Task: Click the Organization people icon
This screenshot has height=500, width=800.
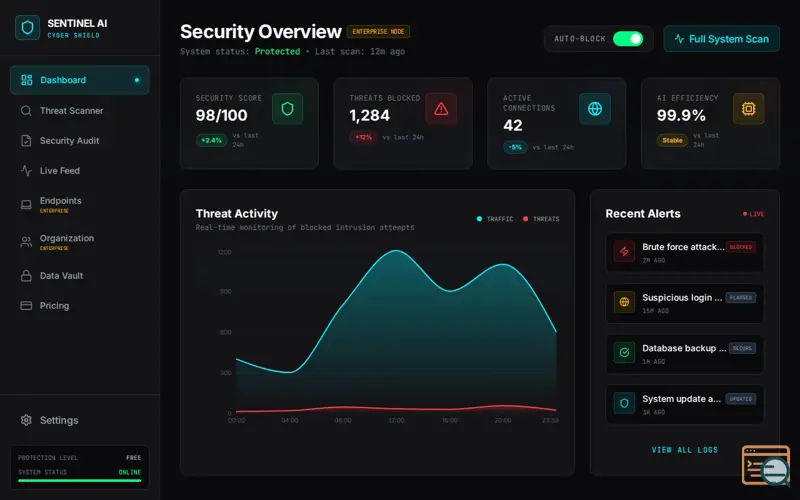Action: click(x=26, y=242)
